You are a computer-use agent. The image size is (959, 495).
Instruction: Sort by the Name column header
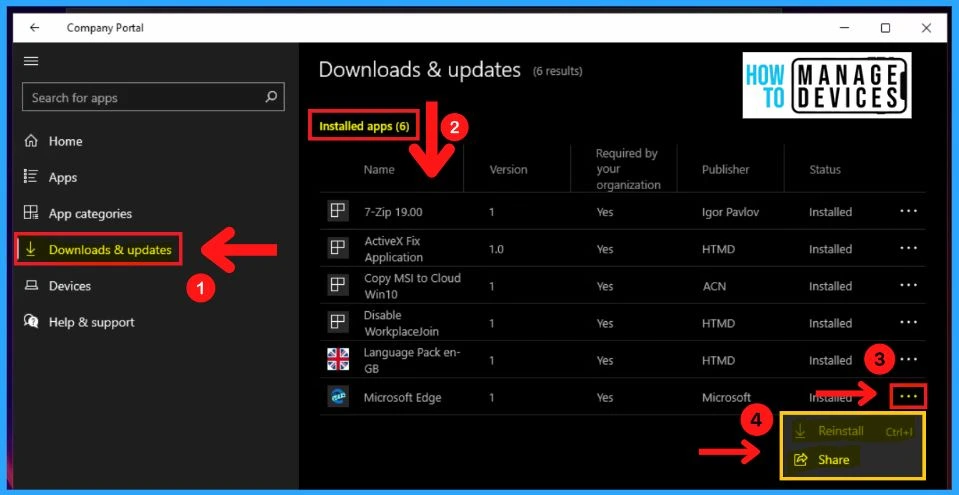pos(379,169)
